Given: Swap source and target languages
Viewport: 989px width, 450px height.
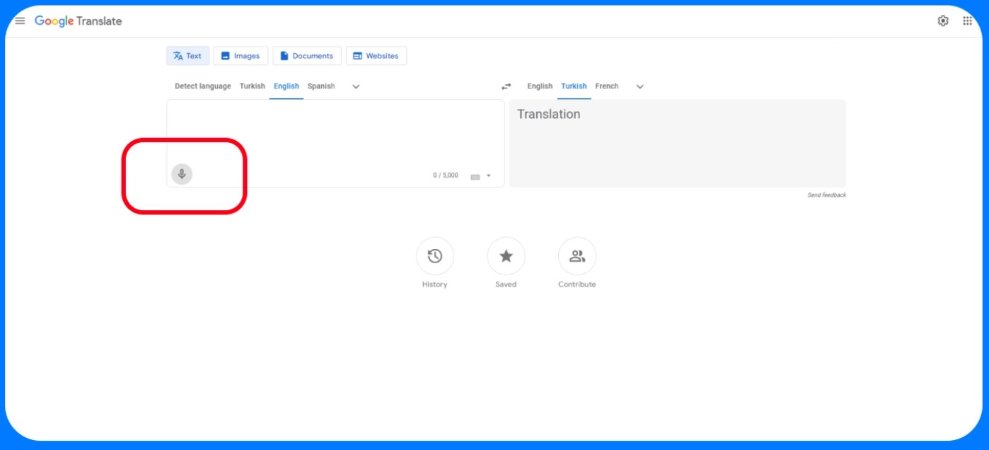Looking at the screenshot, I should 506,86.
